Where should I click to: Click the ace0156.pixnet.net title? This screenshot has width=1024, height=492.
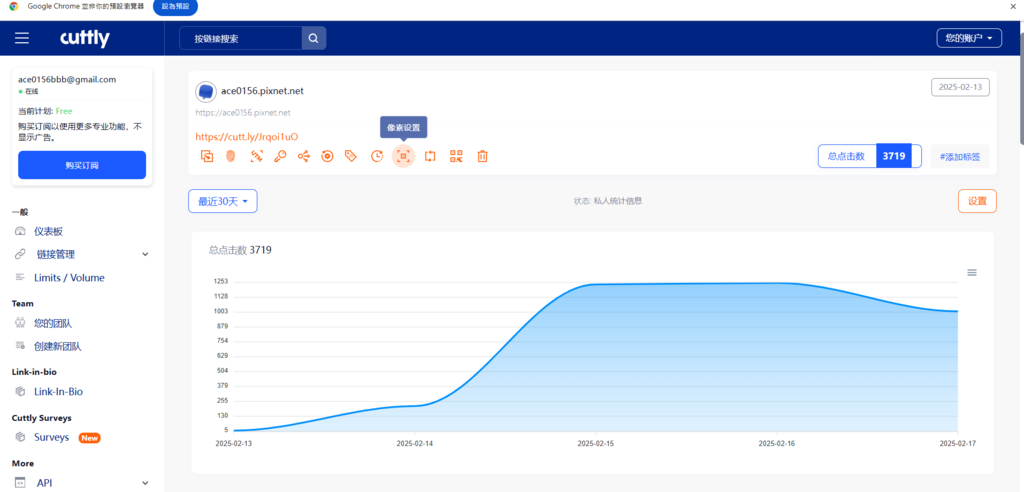point(263,91)
